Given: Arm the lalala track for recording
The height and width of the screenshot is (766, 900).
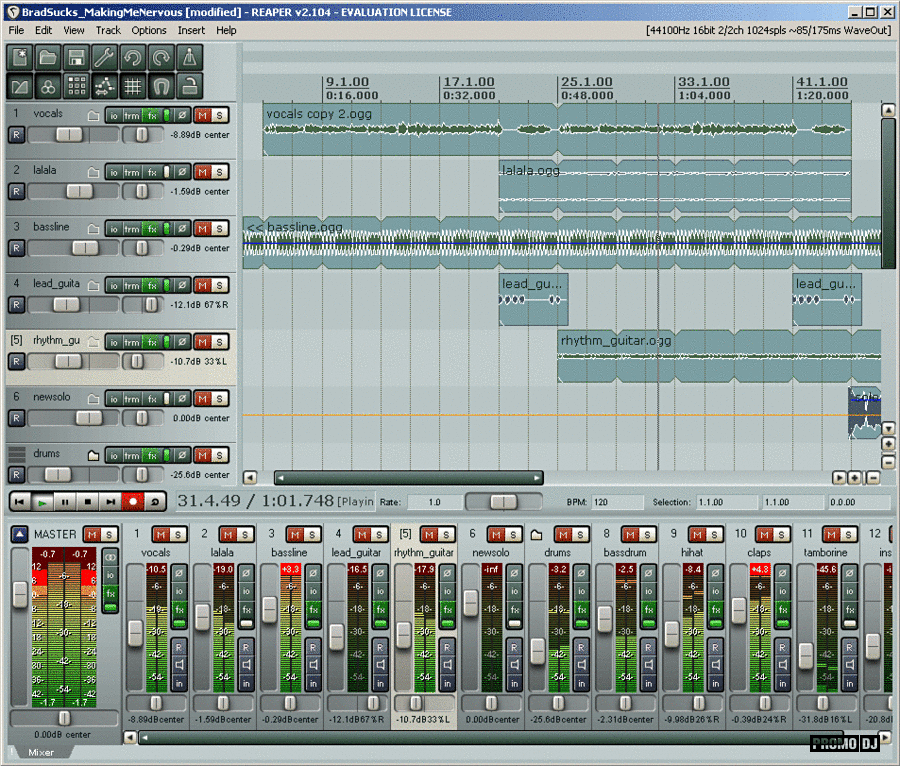Looking at the screenshot, I should (16, 191).
